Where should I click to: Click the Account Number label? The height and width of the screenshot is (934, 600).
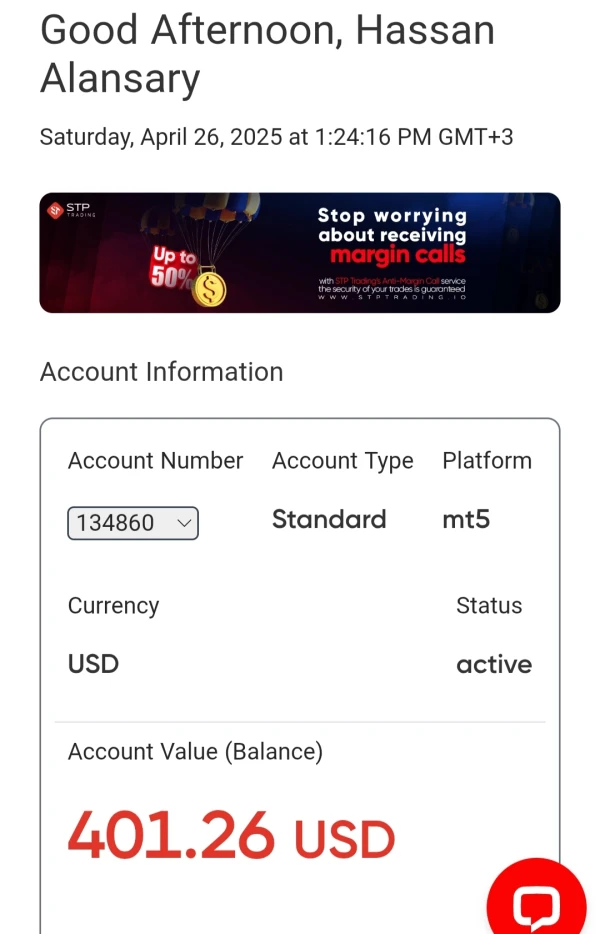155,461
